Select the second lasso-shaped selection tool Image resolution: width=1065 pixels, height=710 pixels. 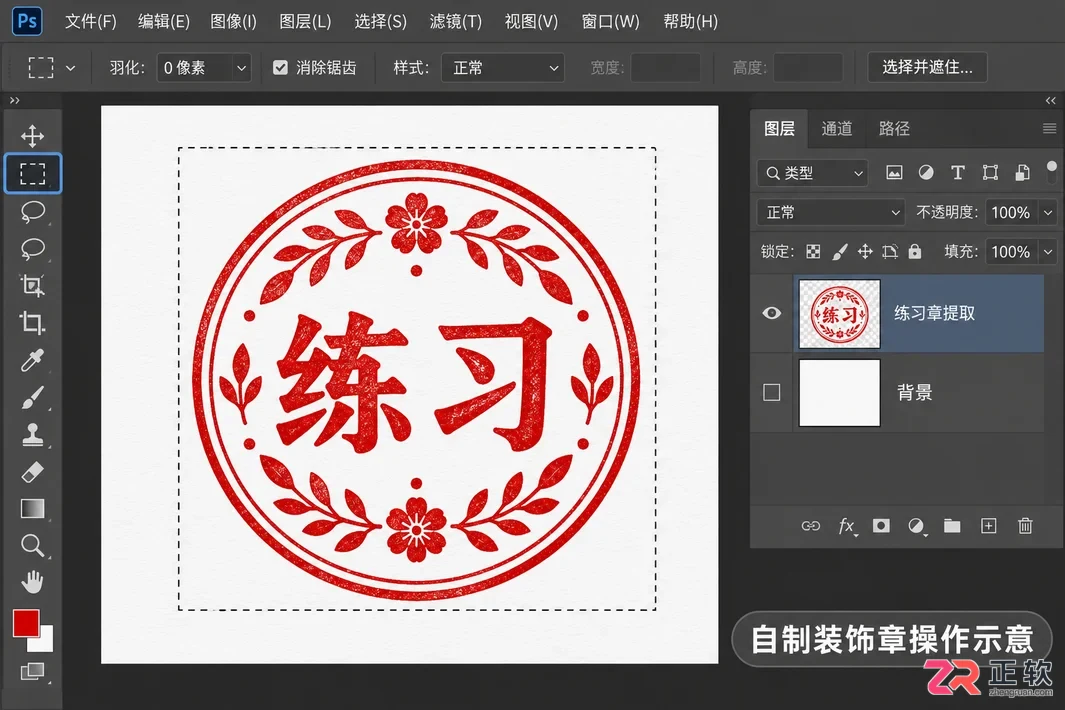point(33,249)
